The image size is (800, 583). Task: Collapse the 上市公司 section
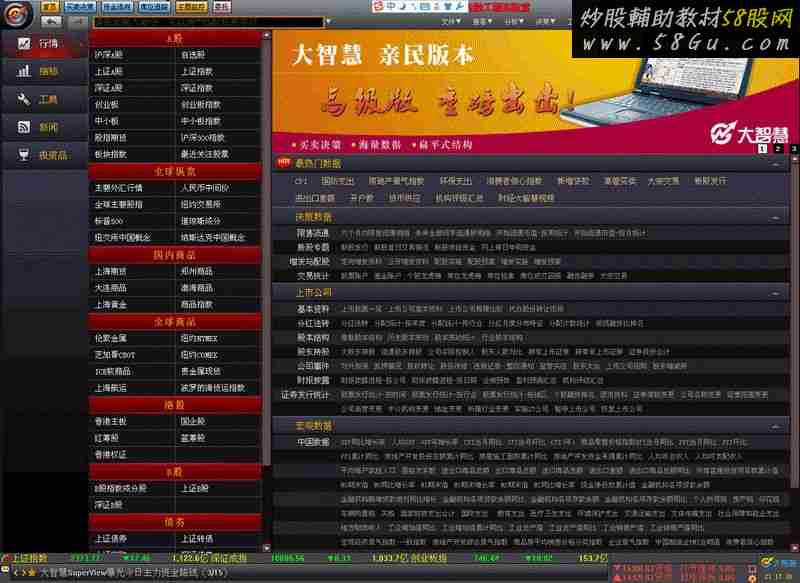pyautogui.click(x=776, y=293)
